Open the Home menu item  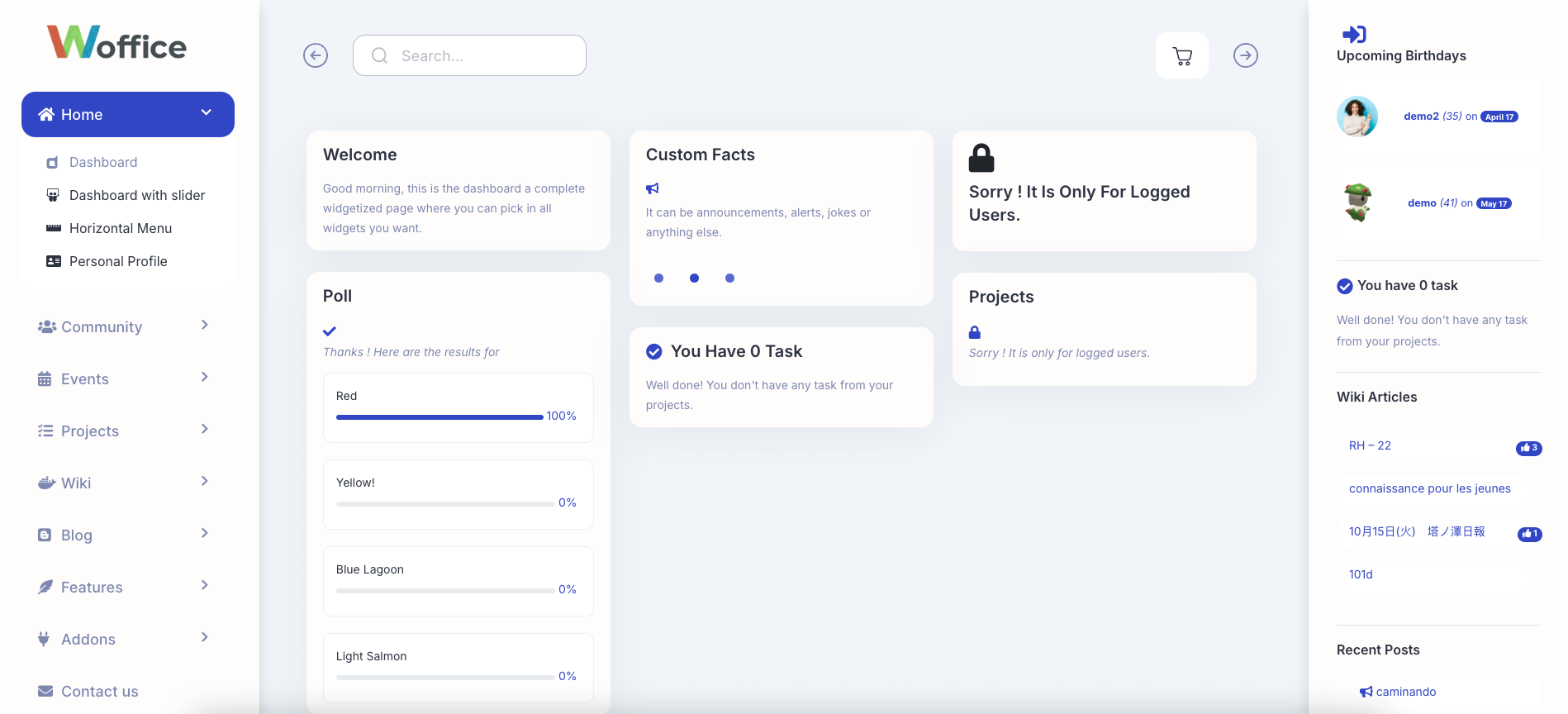(128, 114)
